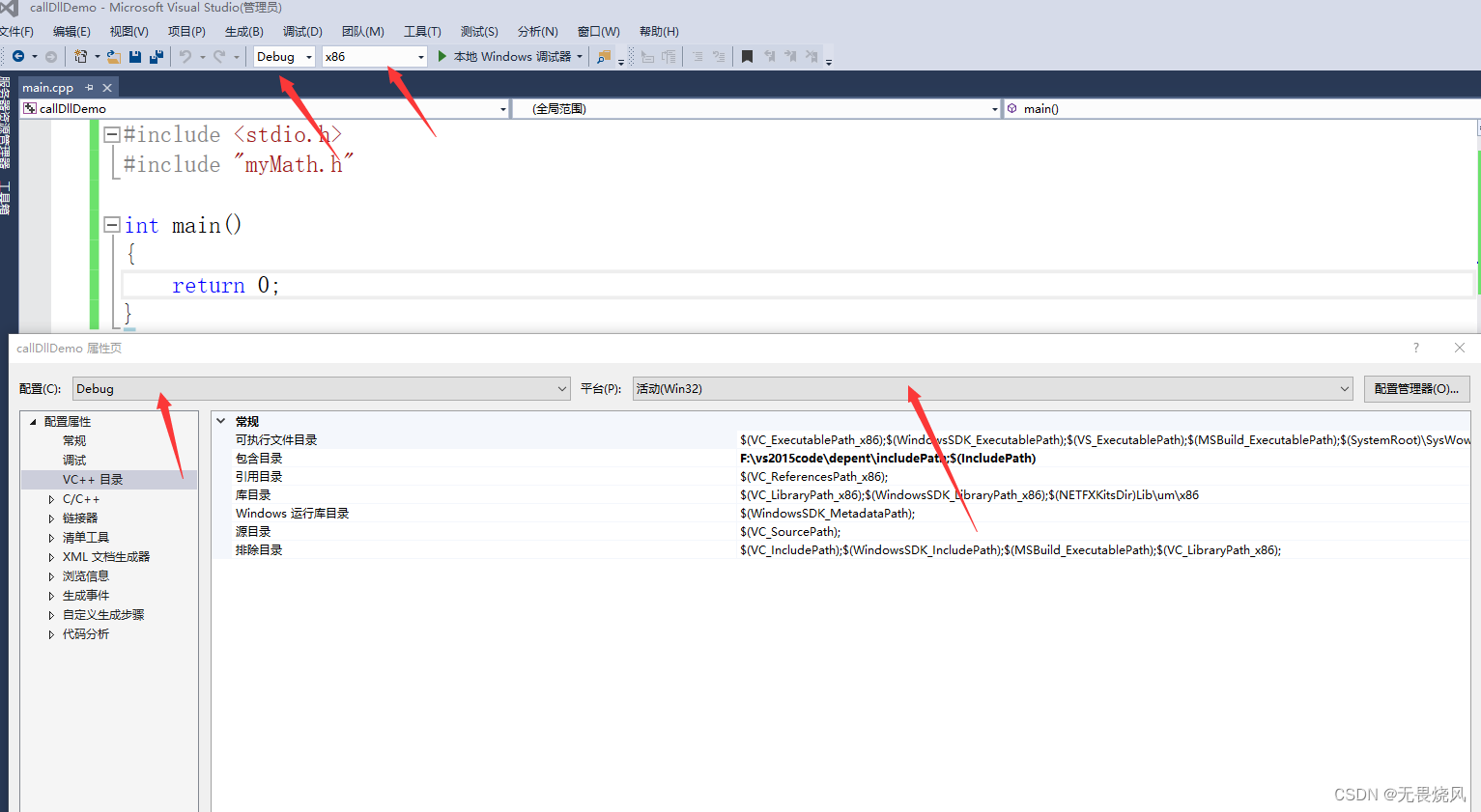This screenshot has height=812, width=1481.
Task: Select 调试 in the property tree
Action: click(x=74, y=461)
